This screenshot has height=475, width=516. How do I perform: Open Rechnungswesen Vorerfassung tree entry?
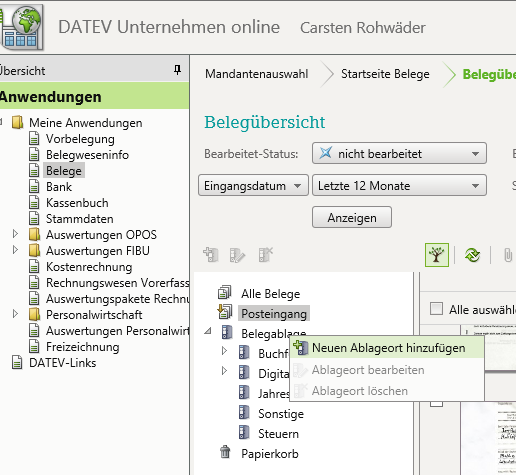[118, 283]
